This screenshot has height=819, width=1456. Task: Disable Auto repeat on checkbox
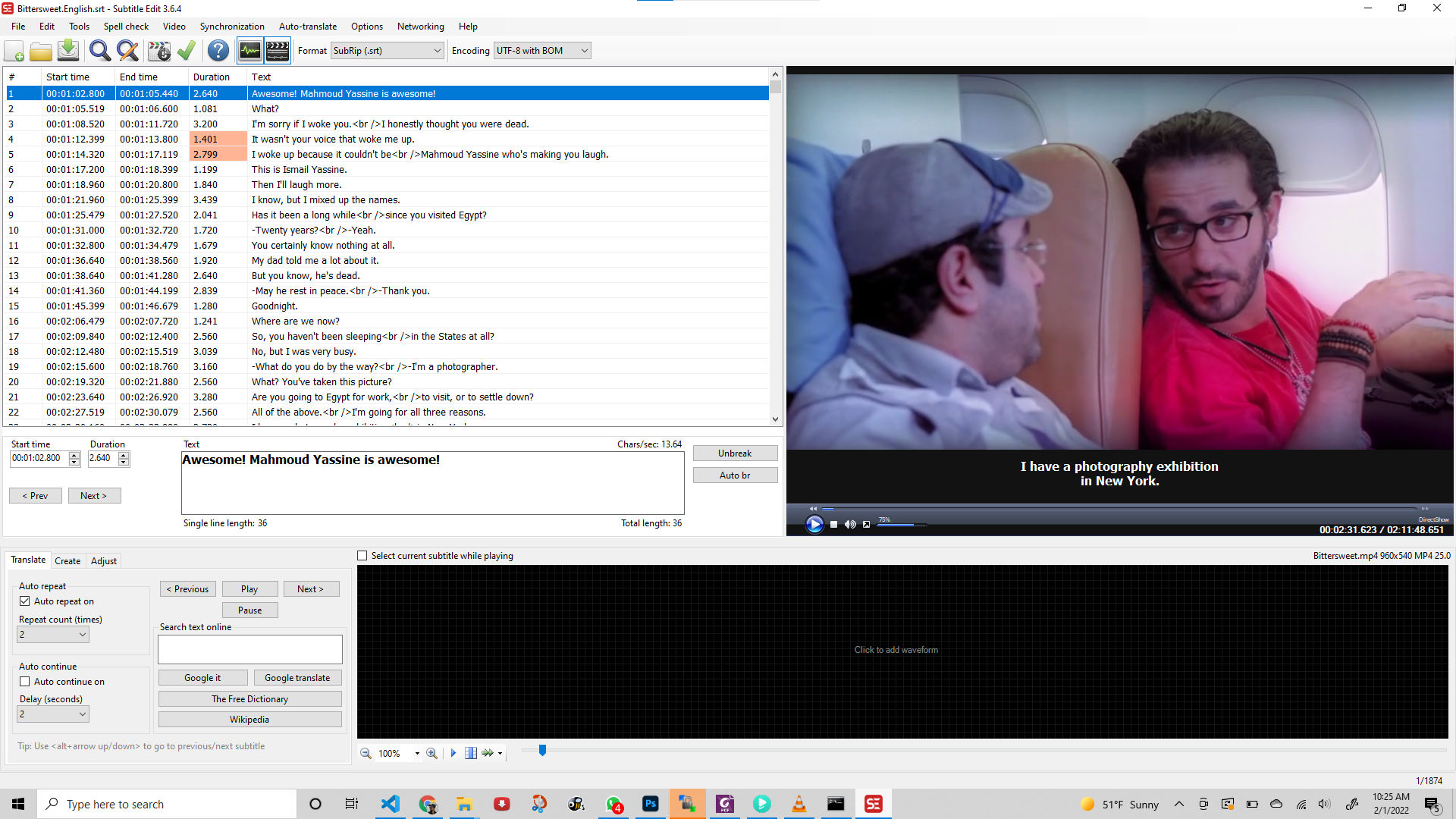pos(25,601)
